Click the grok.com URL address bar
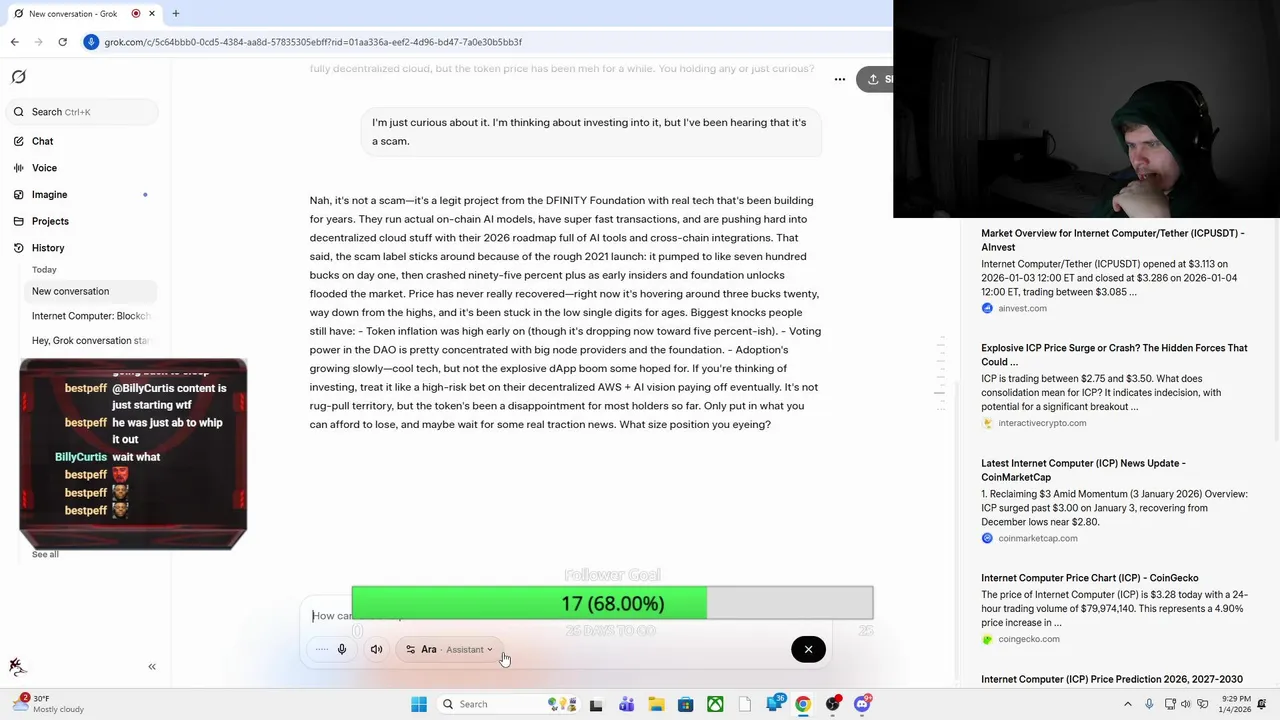The height and width of the screenshot is (720, 1280). point(313,42)
